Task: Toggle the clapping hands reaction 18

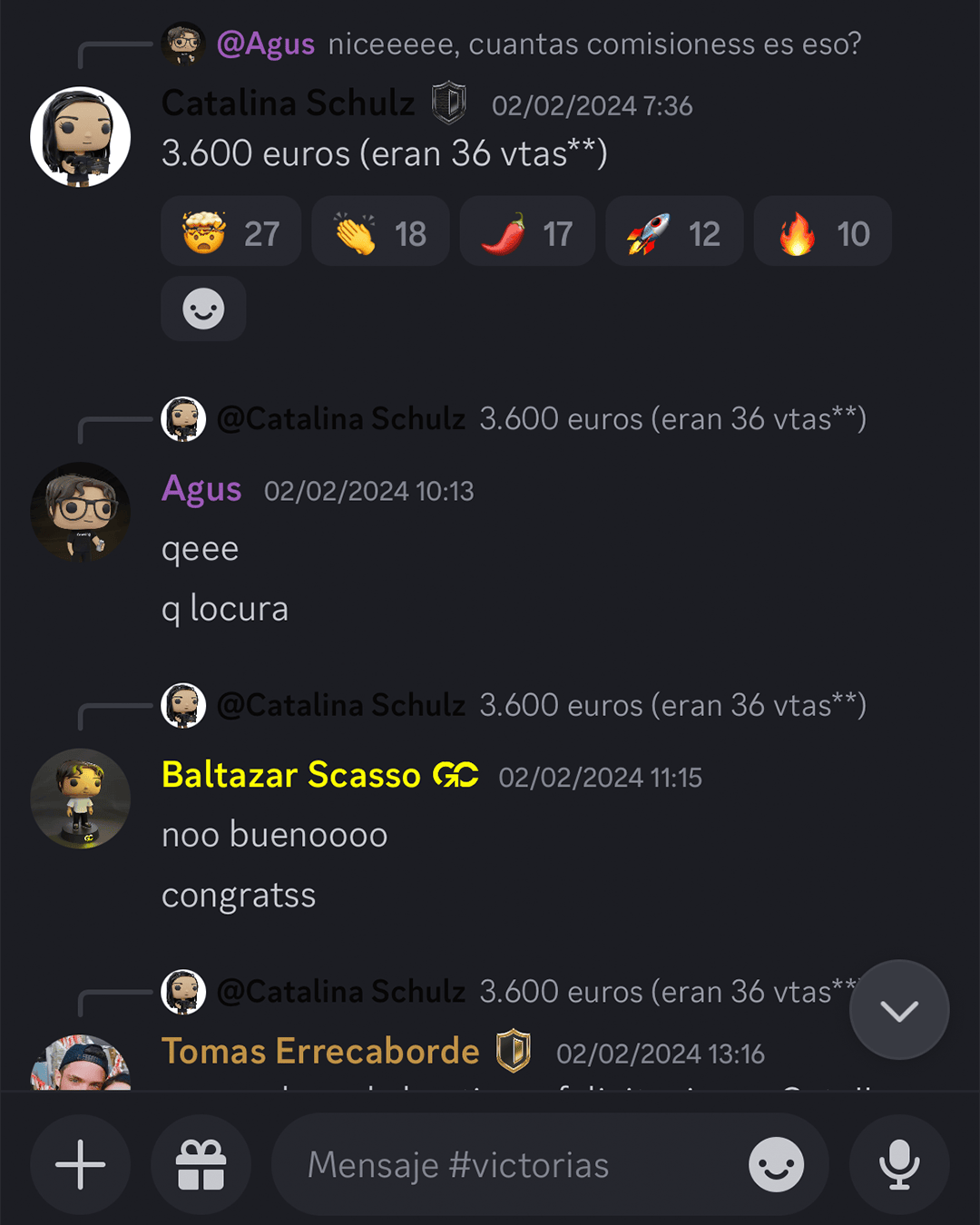Action: [x=380, y=231]
